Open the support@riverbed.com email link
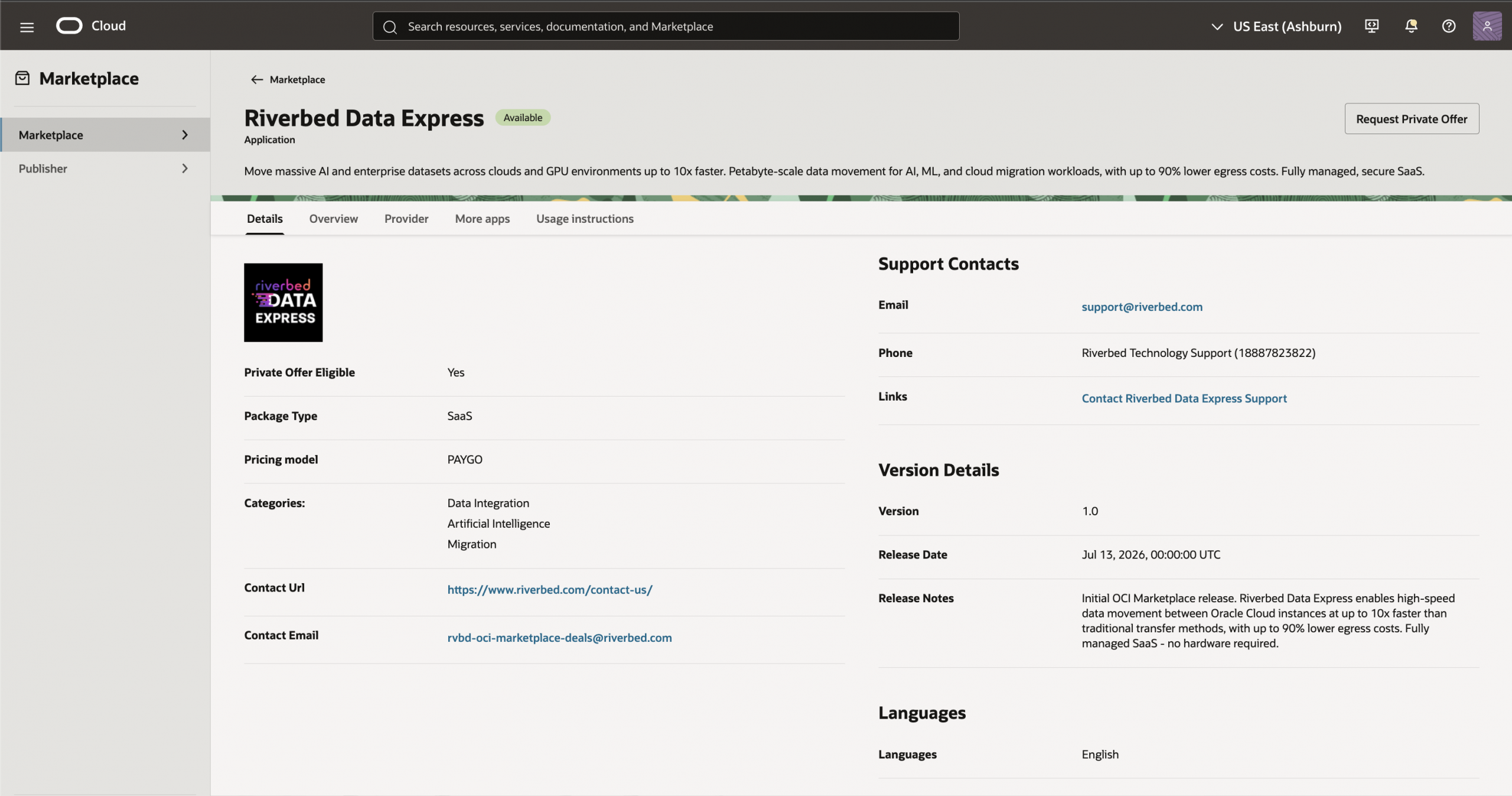1512x796 pixels. coord(1142,307)
